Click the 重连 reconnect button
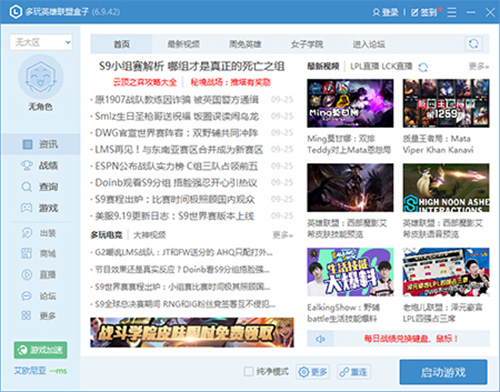The image size is (500, 392). [353, 372]
